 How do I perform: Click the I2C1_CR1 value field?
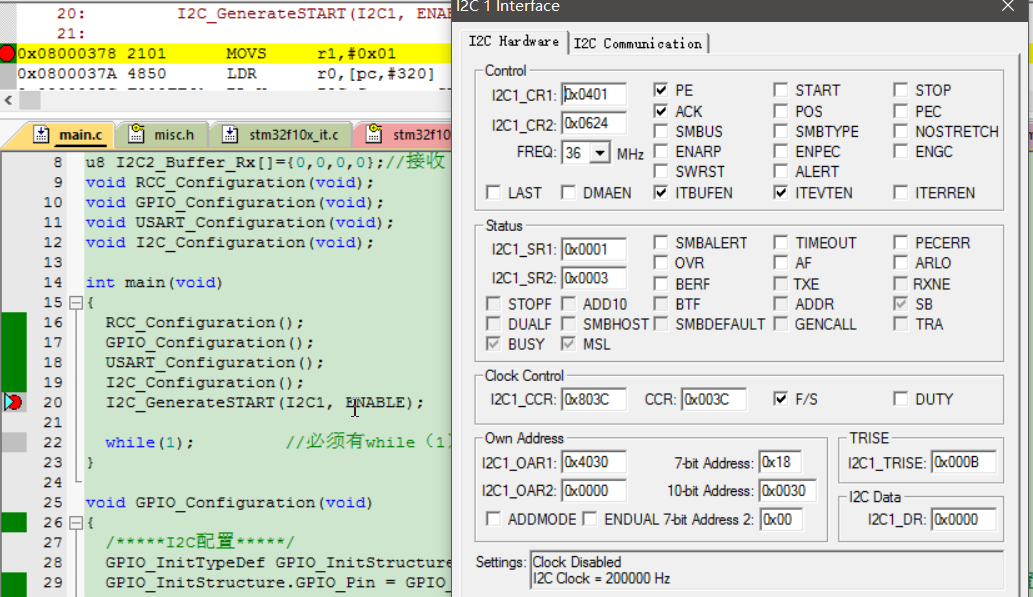(x=594, y=94)
